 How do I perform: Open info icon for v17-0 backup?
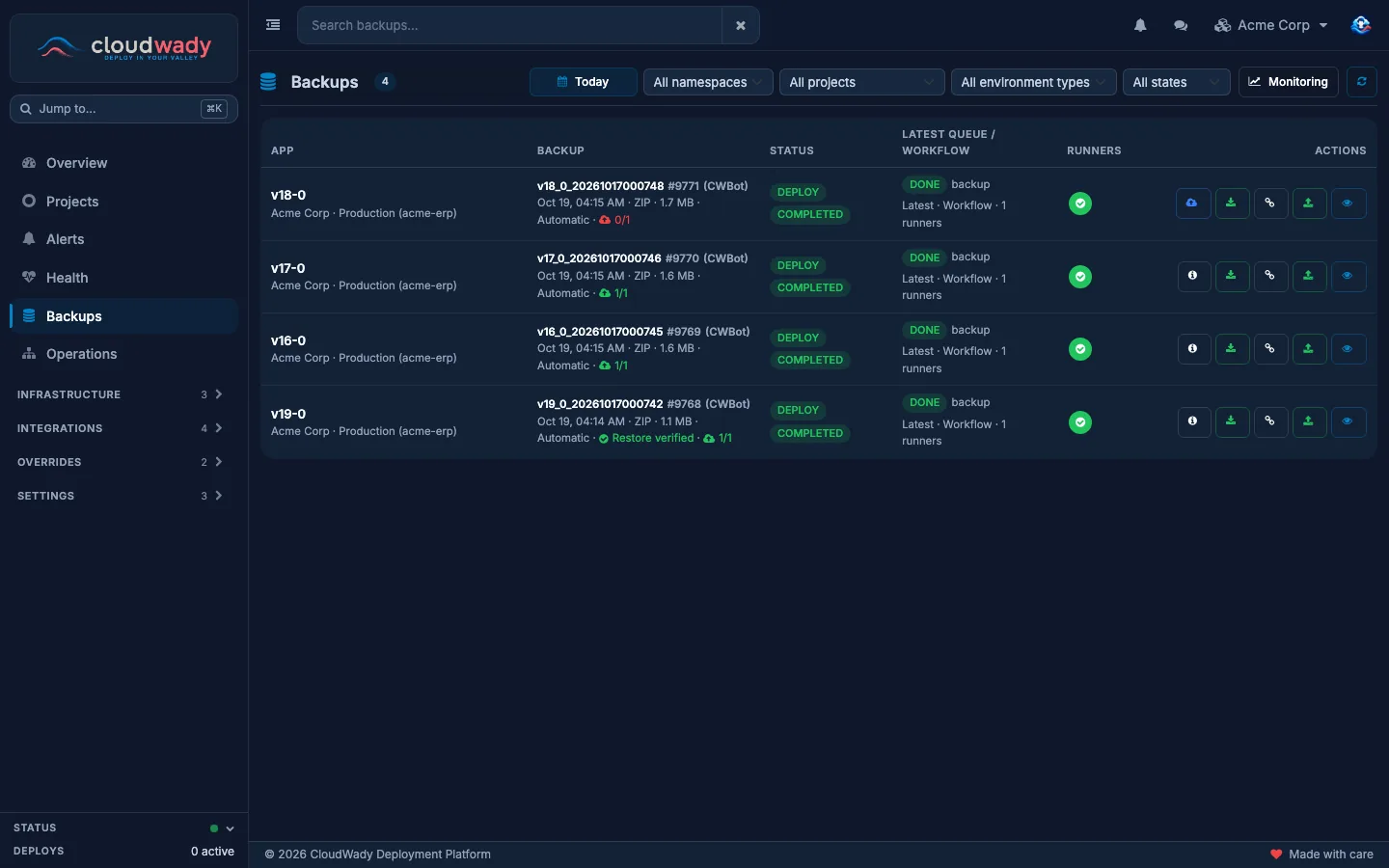(x=1193, y=276)
